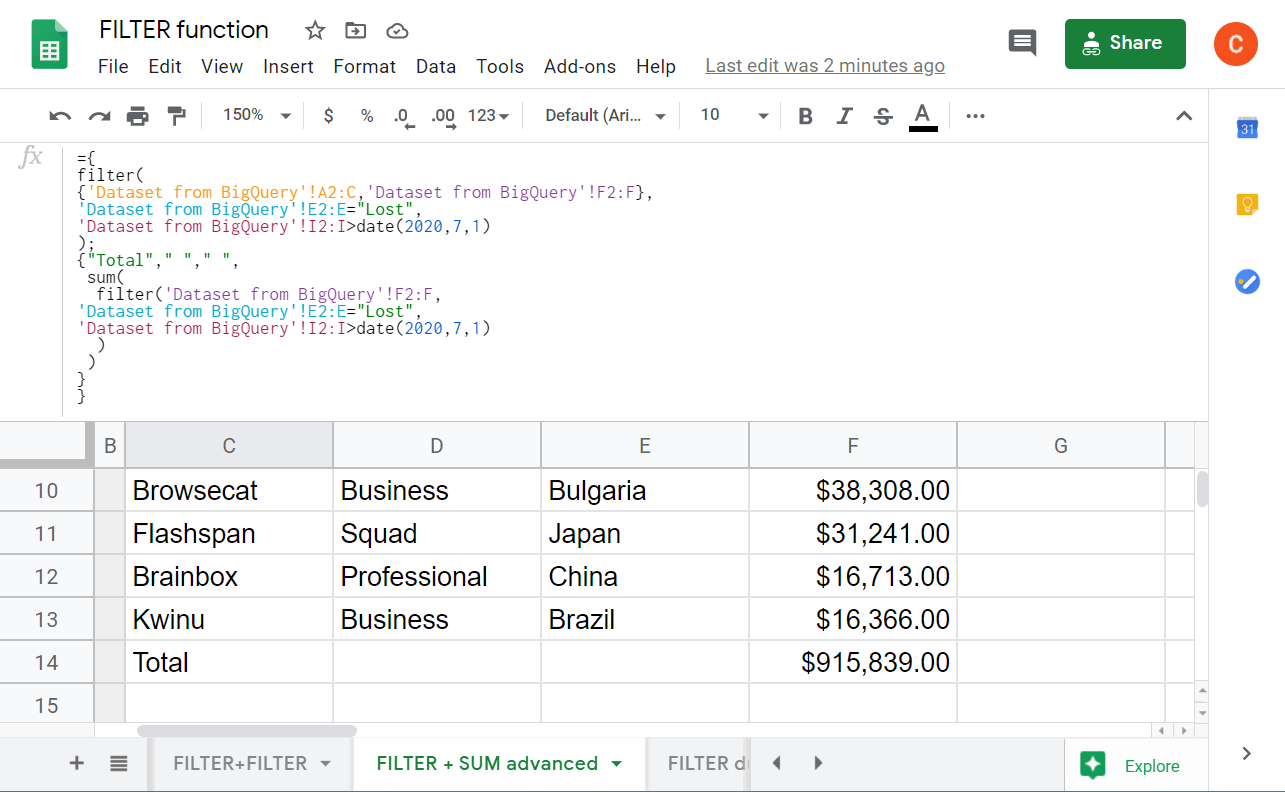Screen dimensions: 1285x792
Task: Format selection as currency
Action: 328,115
